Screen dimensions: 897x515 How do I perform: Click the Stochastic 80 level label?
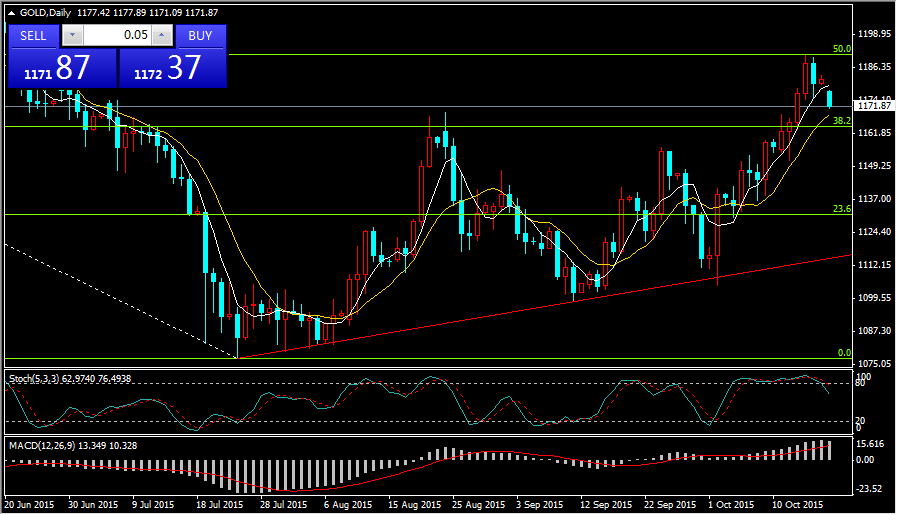click(x=860, y=383)
